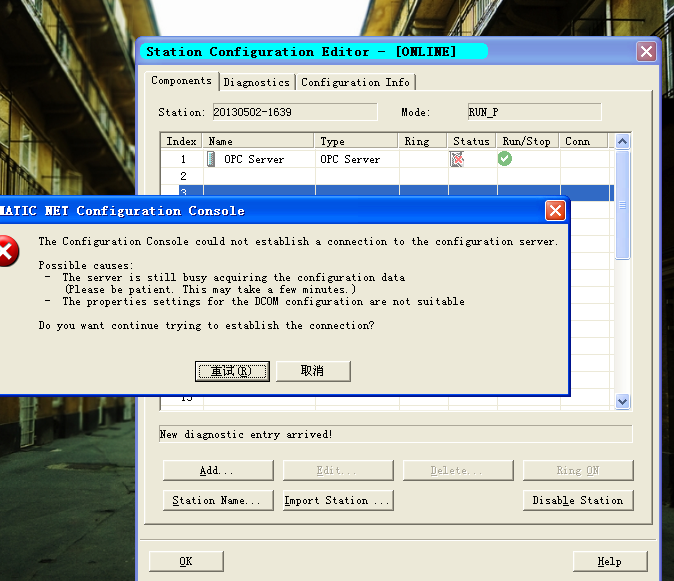Select empty row index '2'

183,176
